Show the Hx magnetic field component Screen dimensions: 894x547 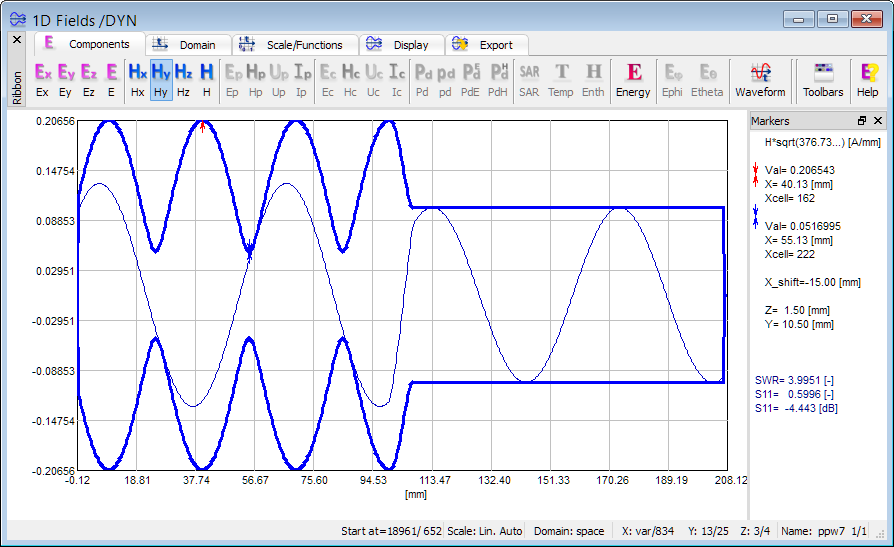138,80
